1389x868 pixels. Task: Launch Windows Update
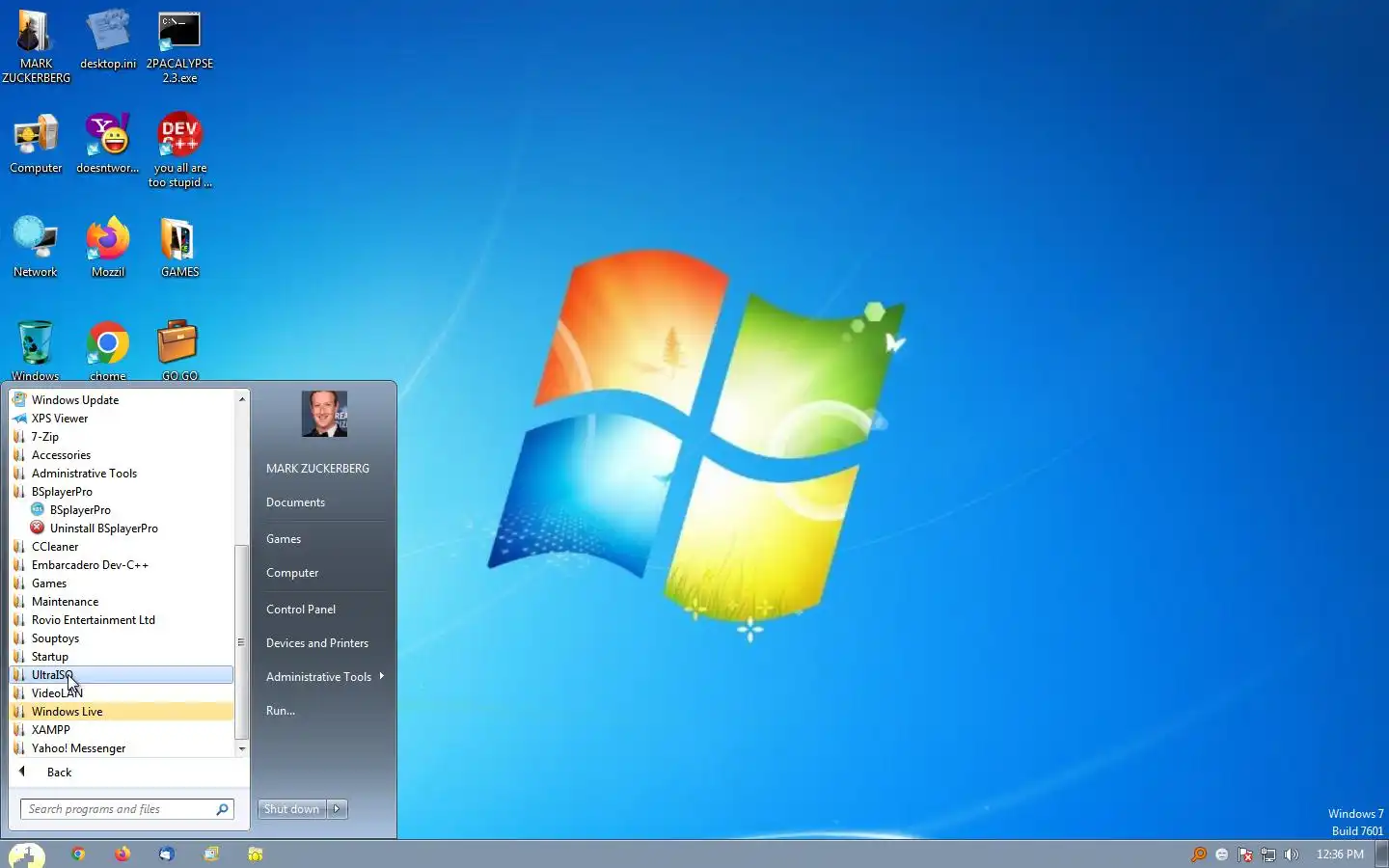coord(122,400)
